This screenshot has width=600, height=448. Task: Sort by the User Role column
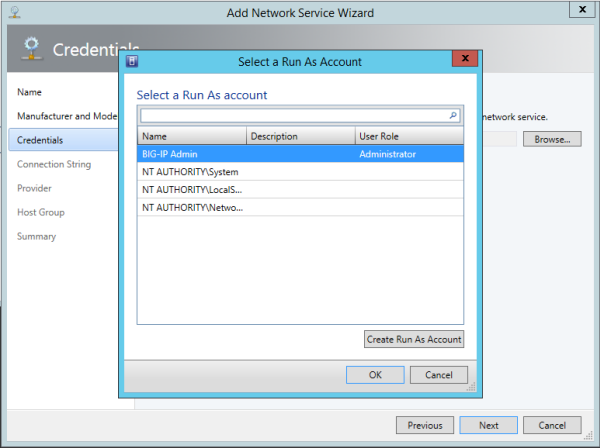tap(408, 136)
